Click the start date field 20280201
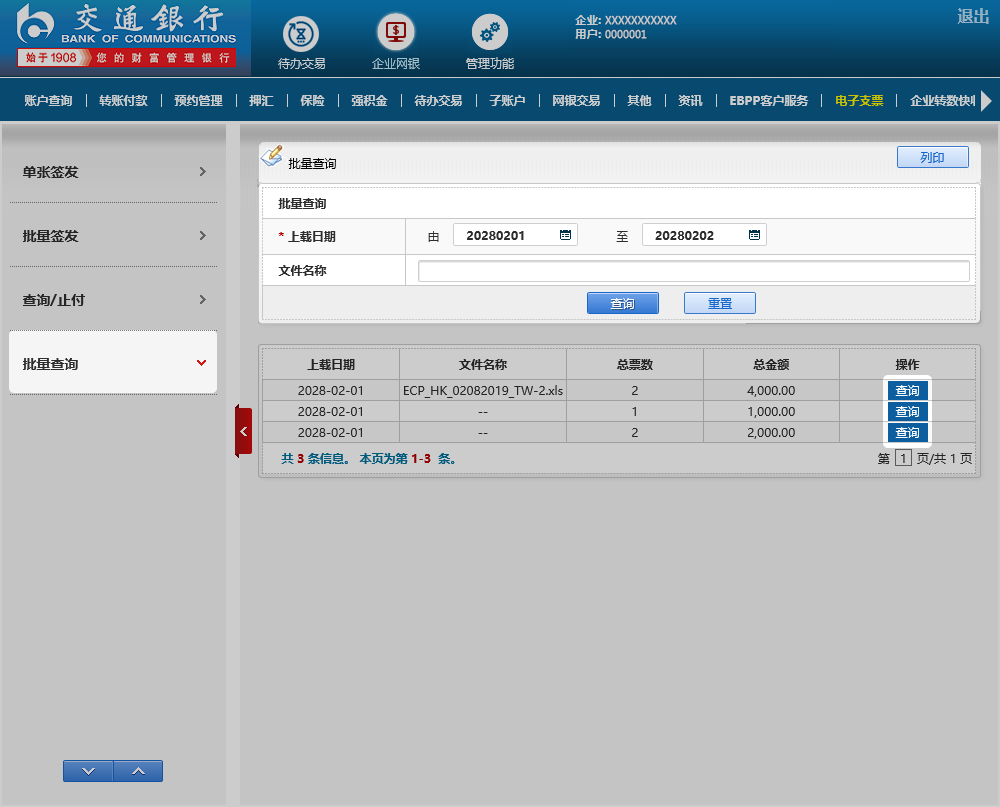The height and width of the screenshot is (807, 1000). pos(515,235)
